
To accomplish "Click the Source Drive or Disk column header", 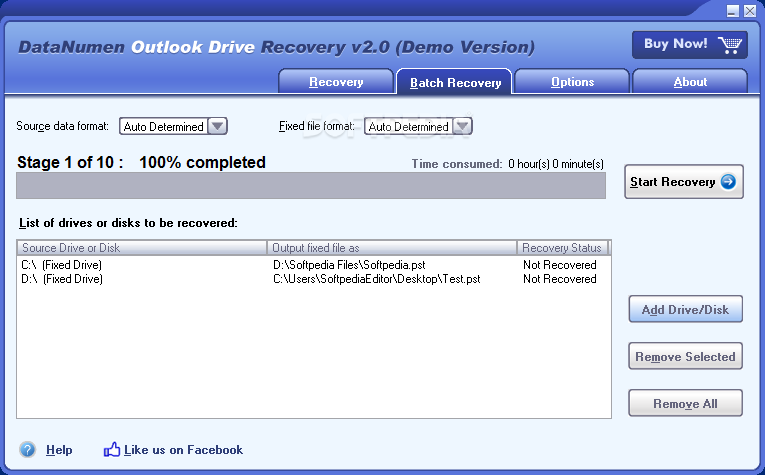I will pyautogui.click(x=142, y=248).
